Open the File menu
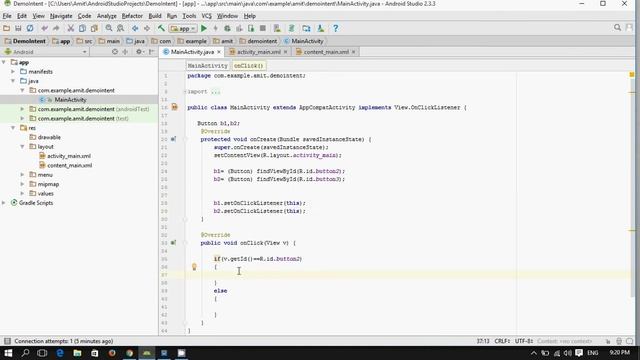This screenshot has height=360, width=640. pyautogui.click(x=7, y=16)
